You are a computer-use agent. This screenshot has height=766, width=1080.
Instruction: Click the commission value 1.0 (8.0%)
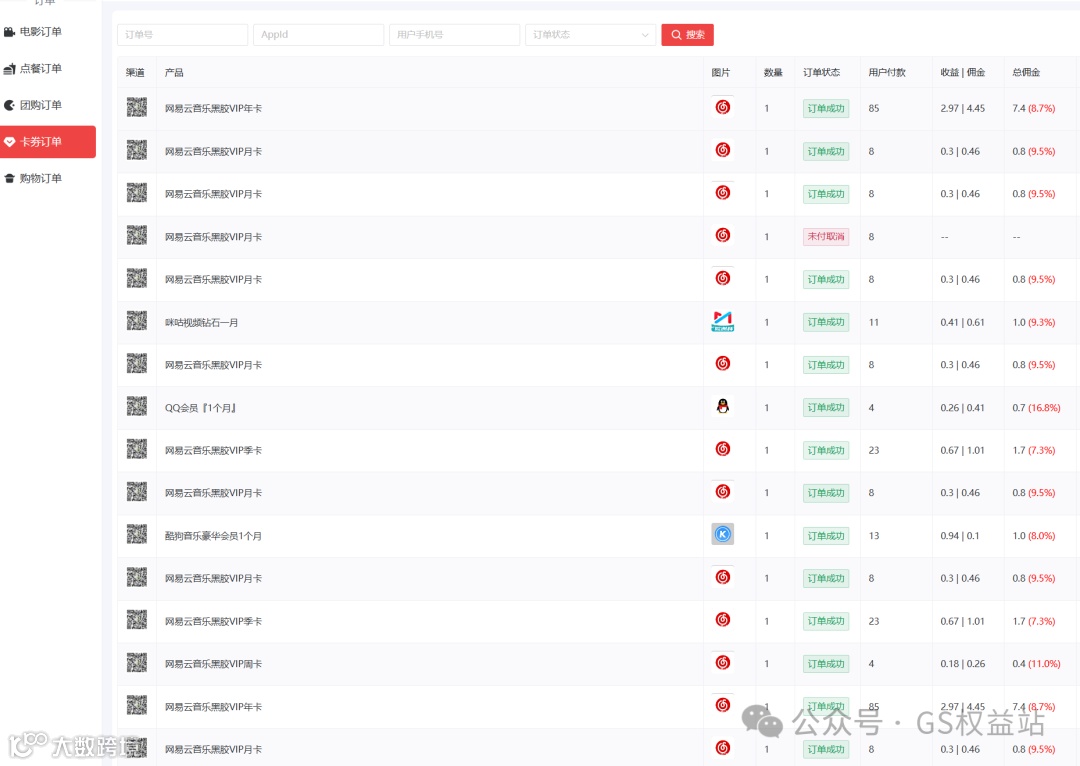coord(1033,536)
